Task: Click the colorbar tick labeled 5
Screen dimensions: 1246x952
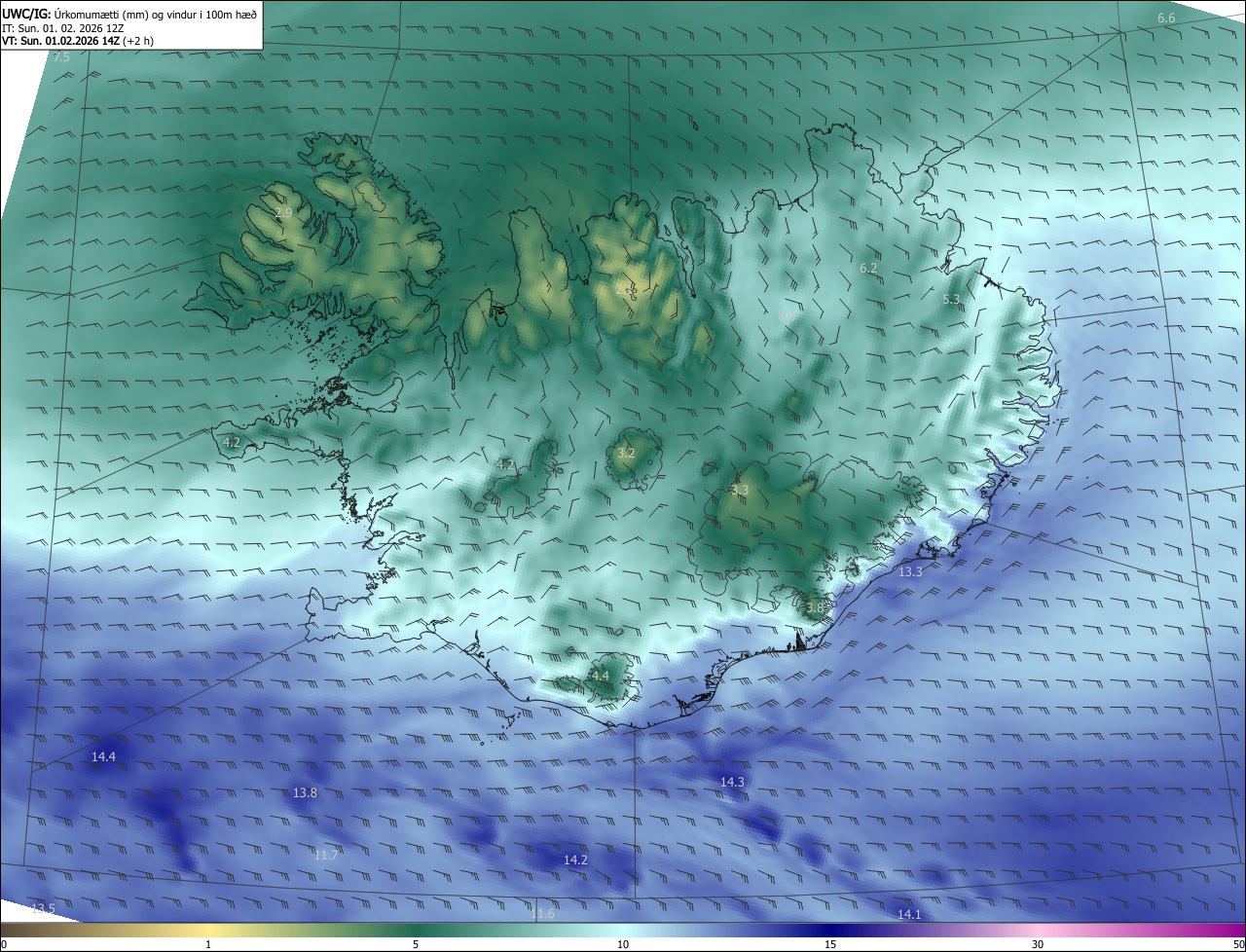Action: pyautogui.click(x=416, y=944)
